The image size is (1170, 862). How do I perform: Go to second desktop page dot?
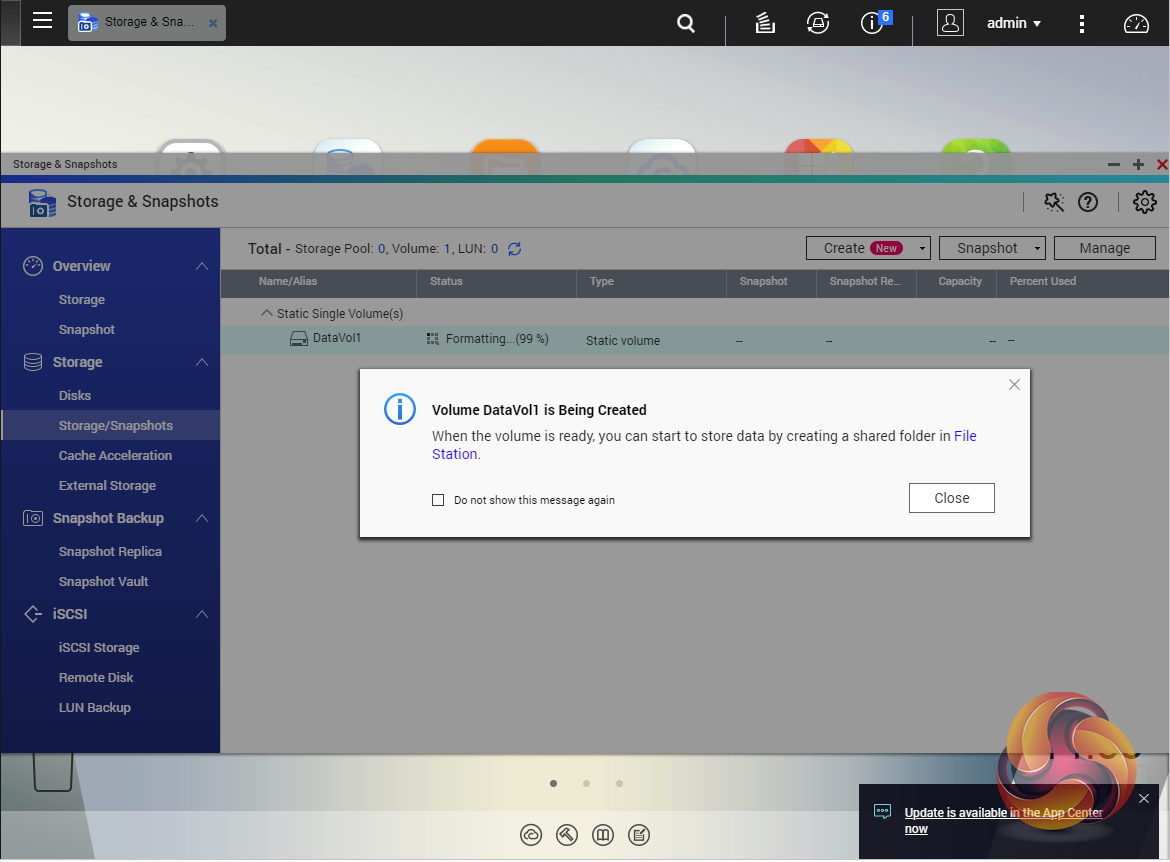click(x=586, y=784)
